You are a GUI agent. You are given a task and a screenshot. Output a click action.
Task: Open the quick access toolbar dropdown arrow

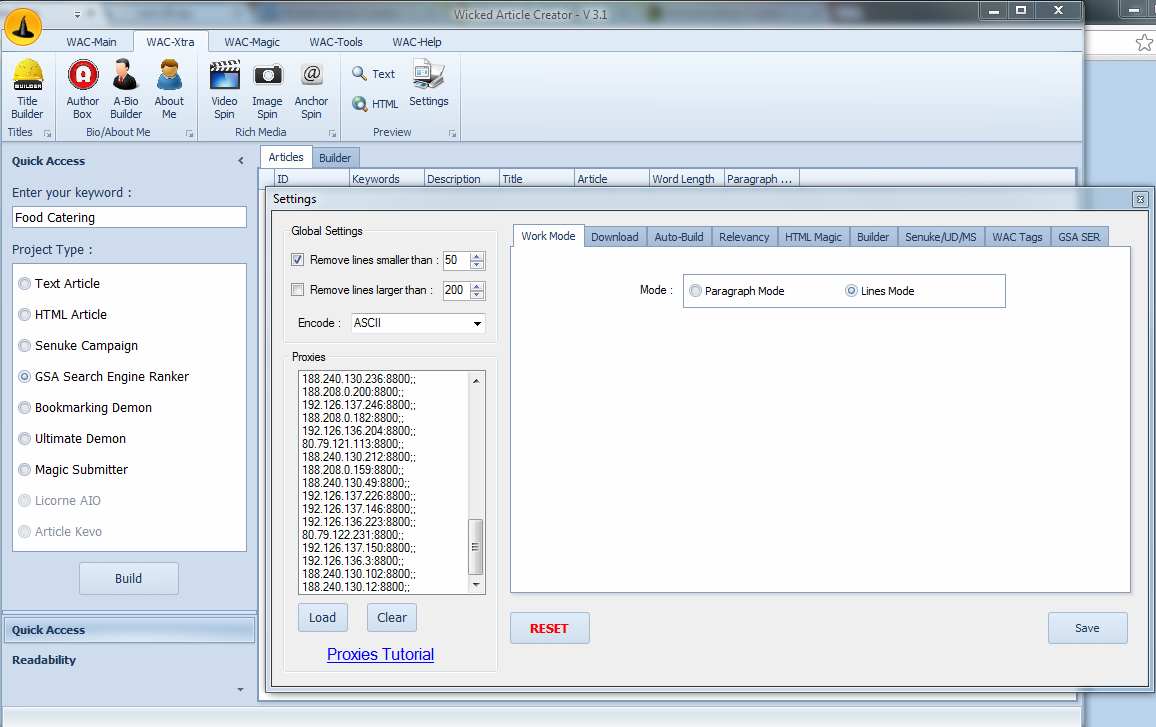point(77,14)
